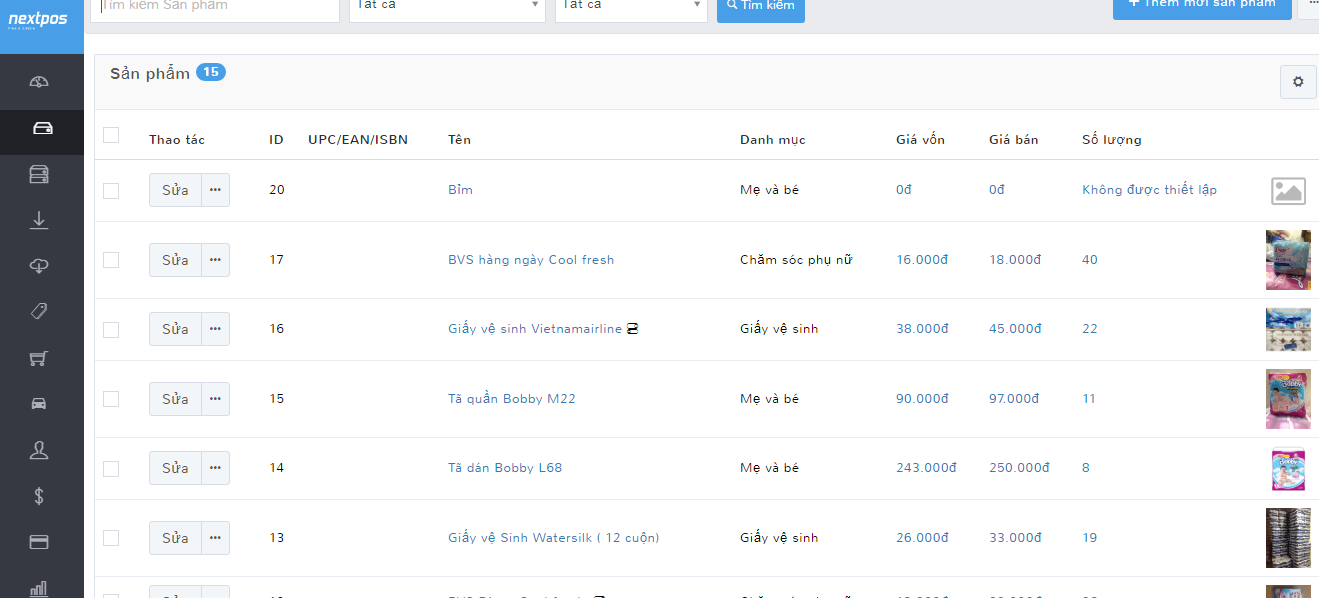Click Sửa for product Bỉm
This screenshot has height=598, width=1319.
tap(175, 190)
